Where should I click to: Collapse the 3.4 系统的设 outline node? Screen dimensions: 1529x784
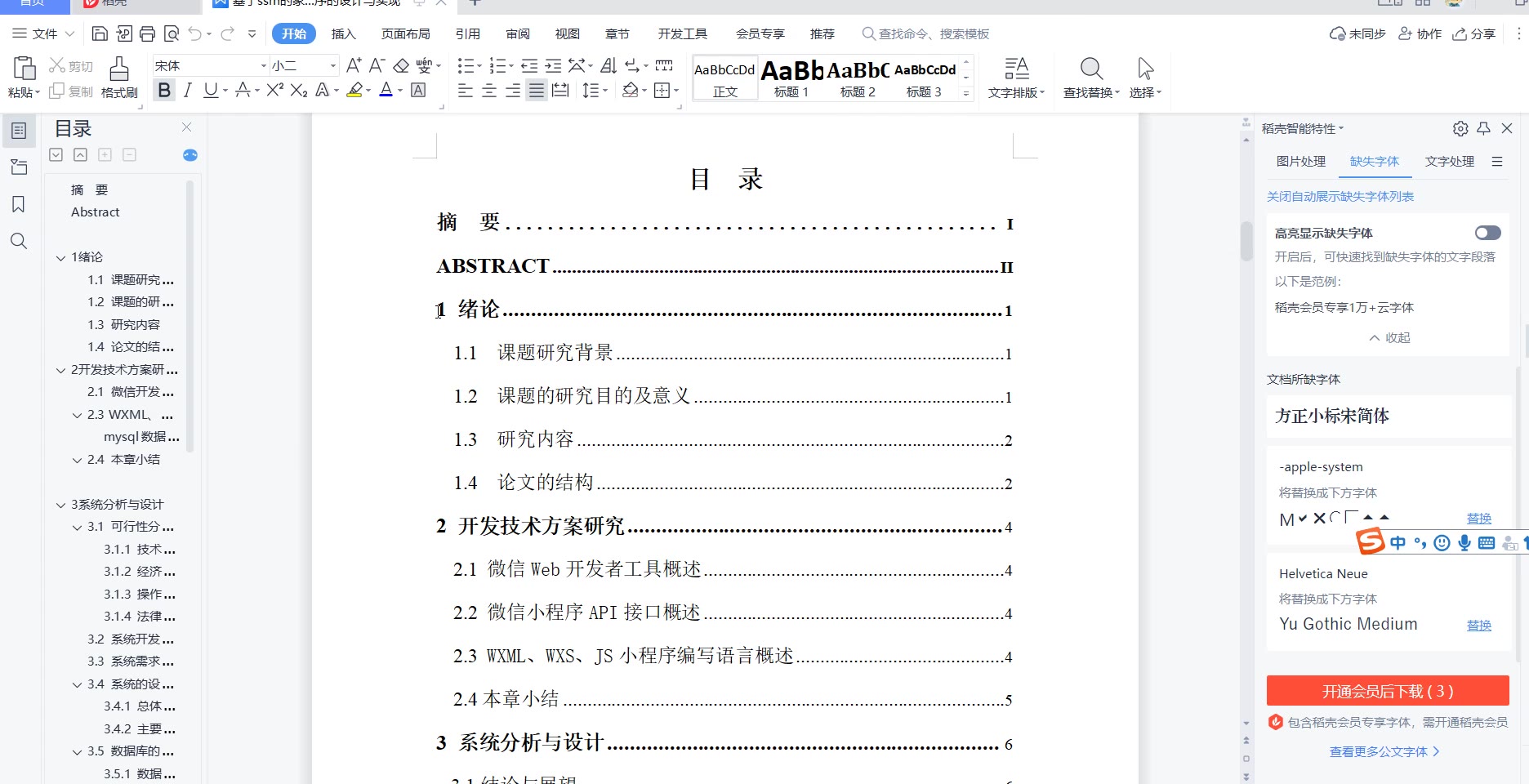[77, 684]
